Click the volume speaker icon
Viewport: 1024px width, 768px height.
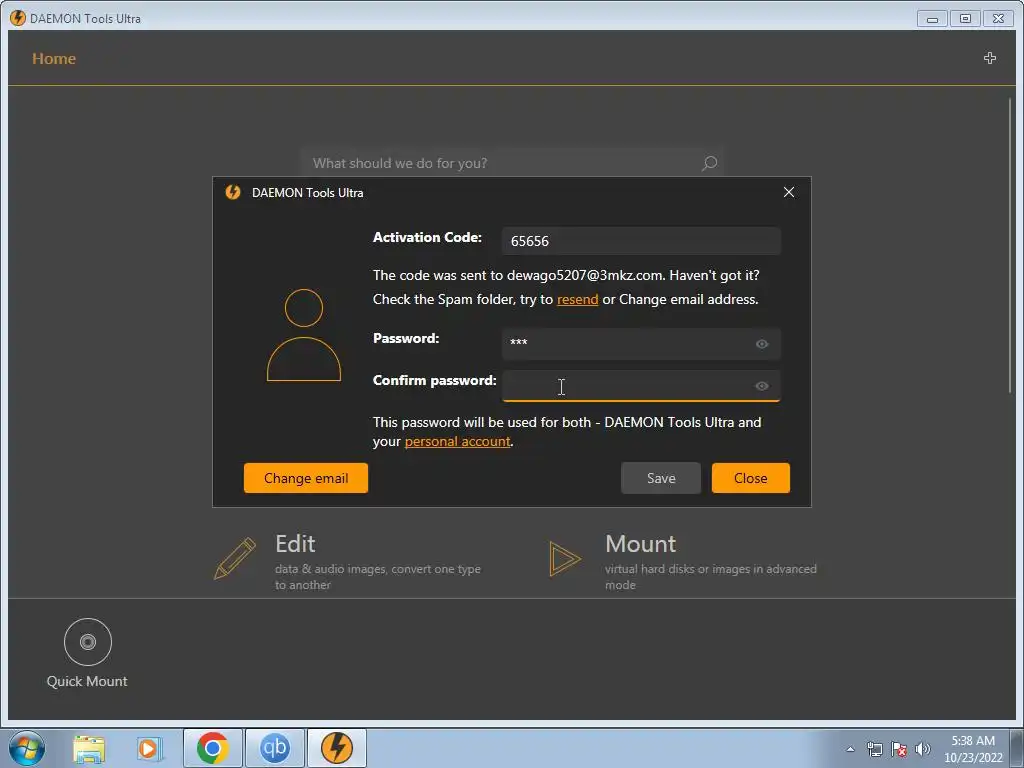tap(923, 749)
